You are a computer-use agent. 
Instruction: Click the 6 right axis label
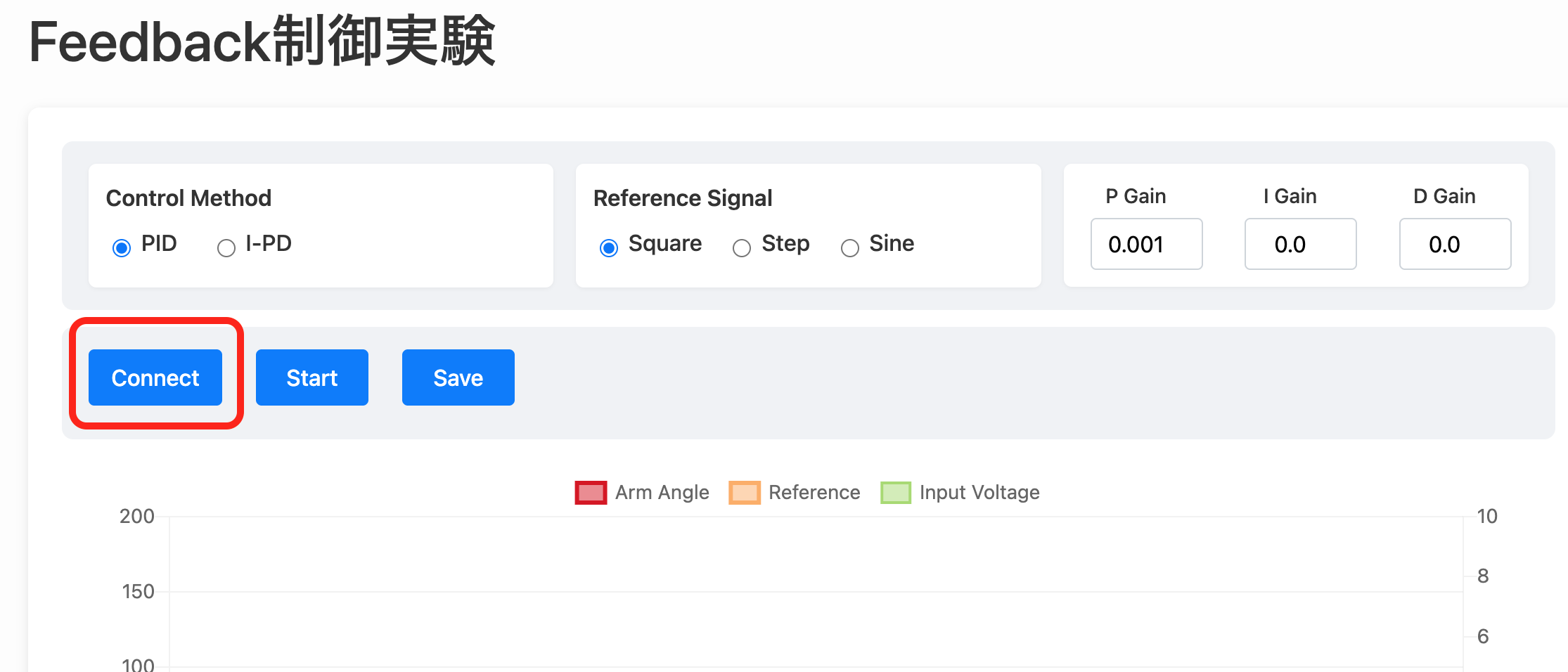tap(1483, 636)
